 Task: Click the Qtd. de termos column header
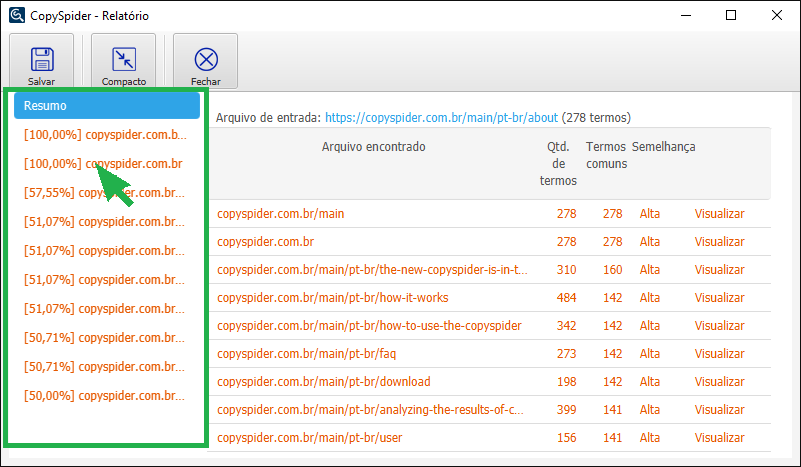[x=558, y=164]
